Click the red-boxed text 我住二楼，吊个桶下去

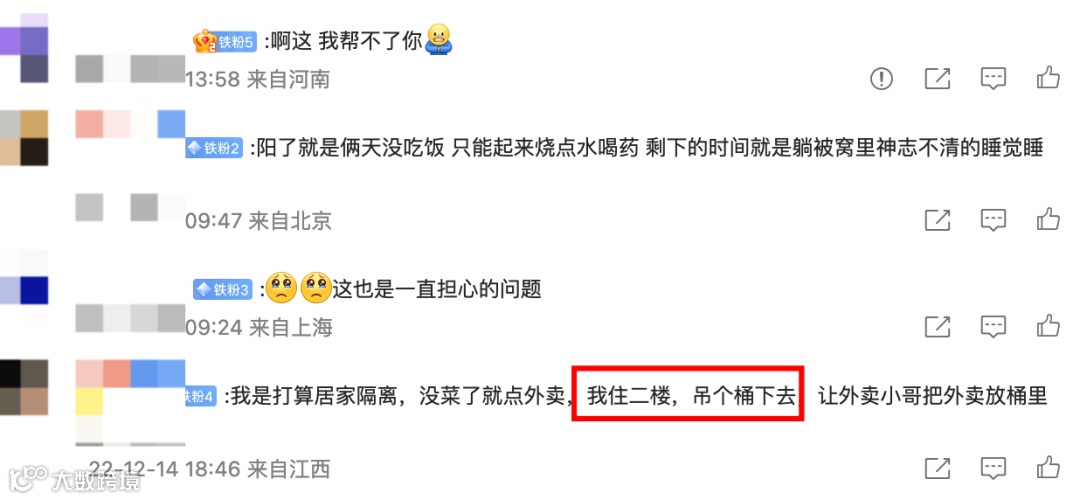pyautogui.click(x=688, y=396)
